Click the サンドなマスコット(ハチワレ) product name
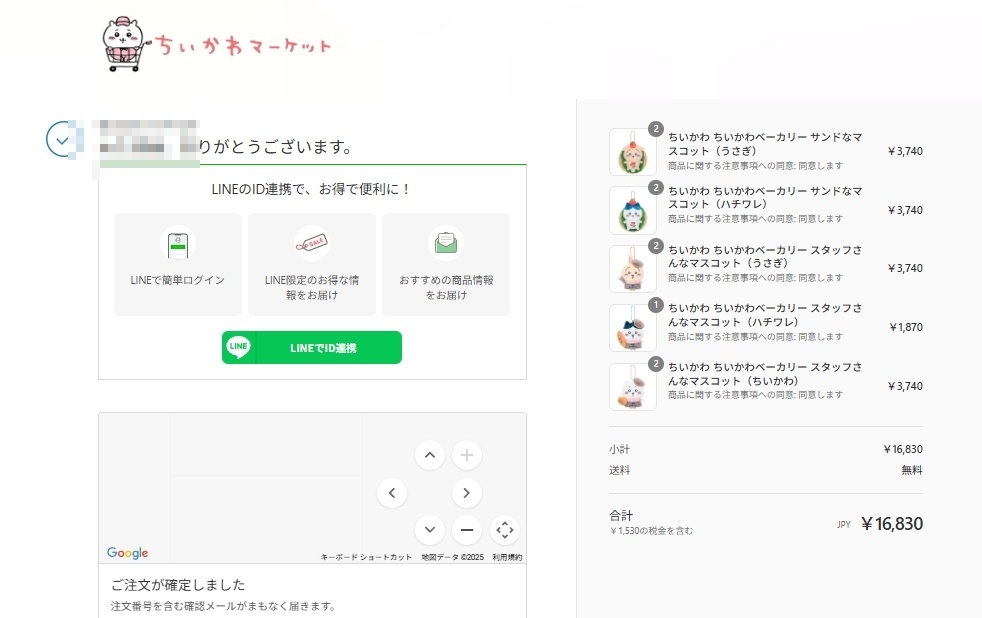This screenshot has width=982, height=618. point(765,197)
